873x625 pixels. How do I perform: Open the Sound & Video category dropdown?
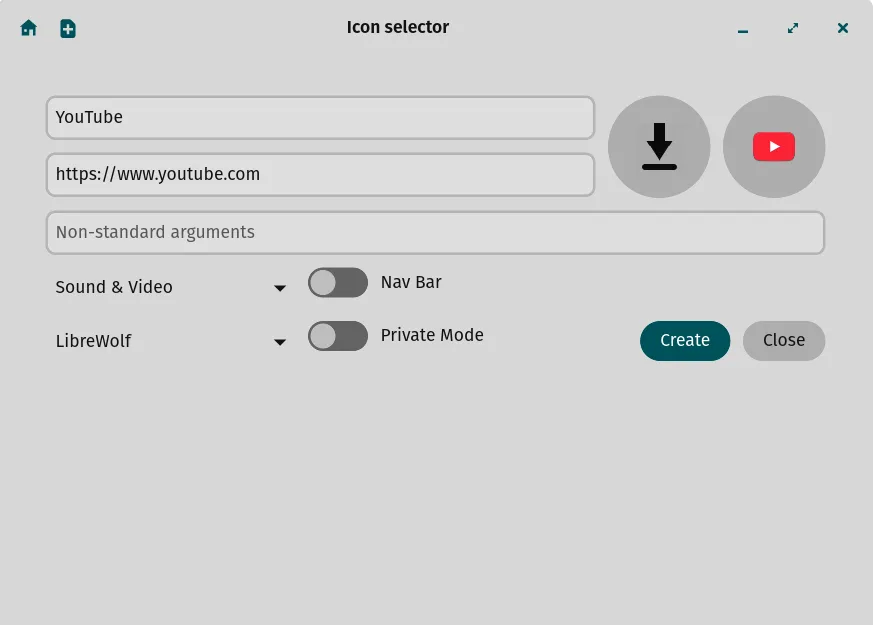tap(170, 287)
